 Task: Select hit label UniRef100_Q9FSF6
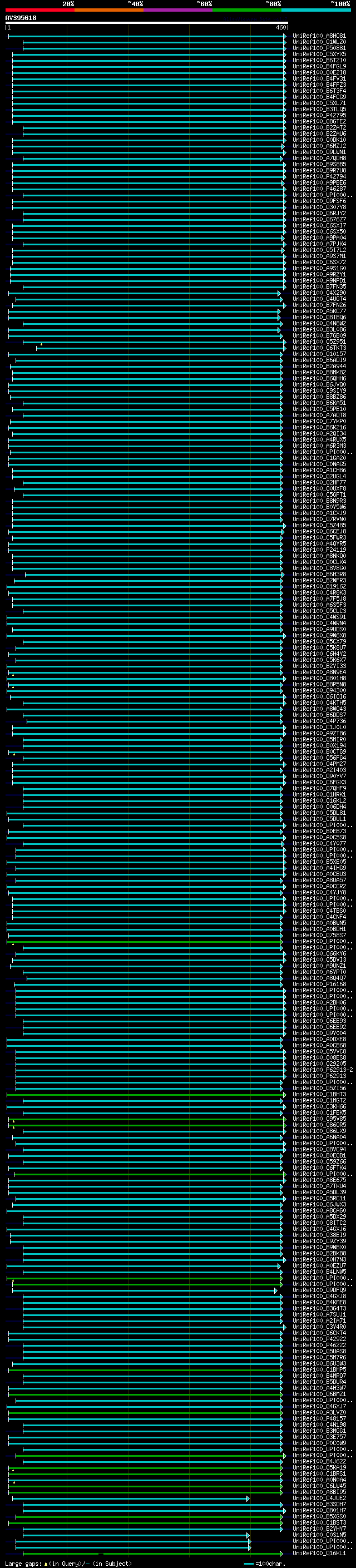coord(319,201)
